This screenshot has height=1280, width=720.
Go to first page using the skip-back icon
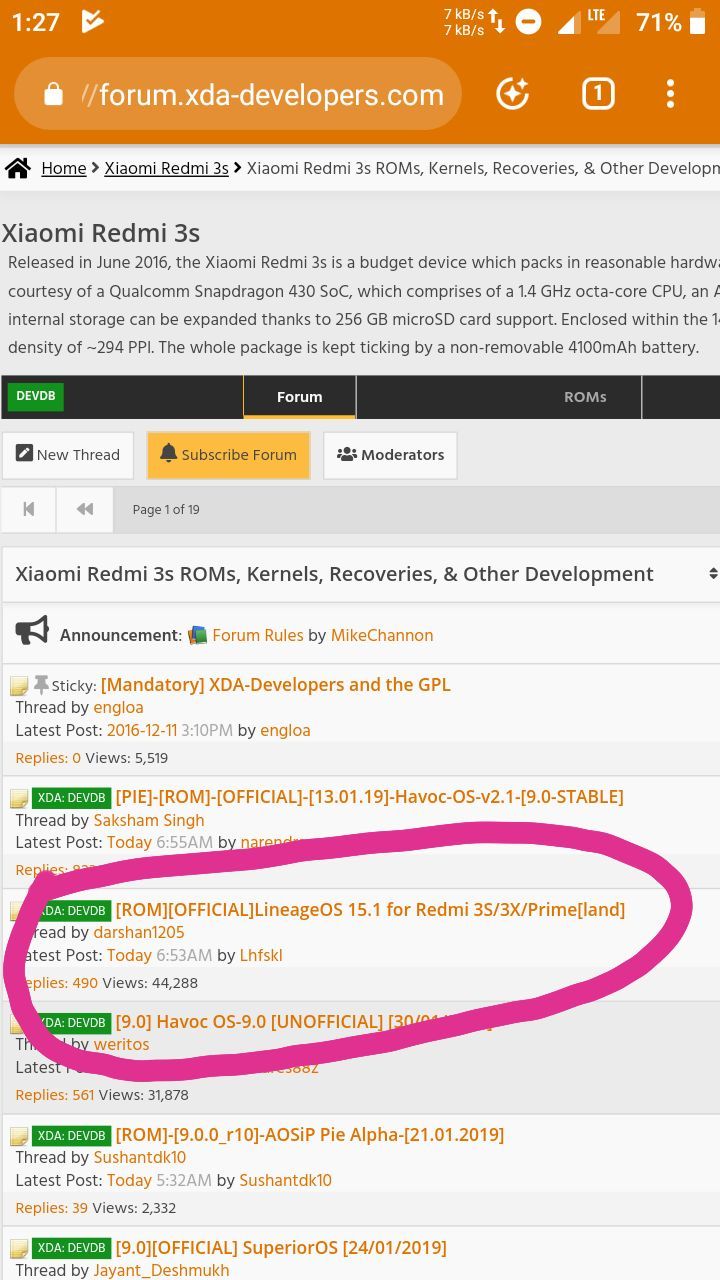point(29,509)
